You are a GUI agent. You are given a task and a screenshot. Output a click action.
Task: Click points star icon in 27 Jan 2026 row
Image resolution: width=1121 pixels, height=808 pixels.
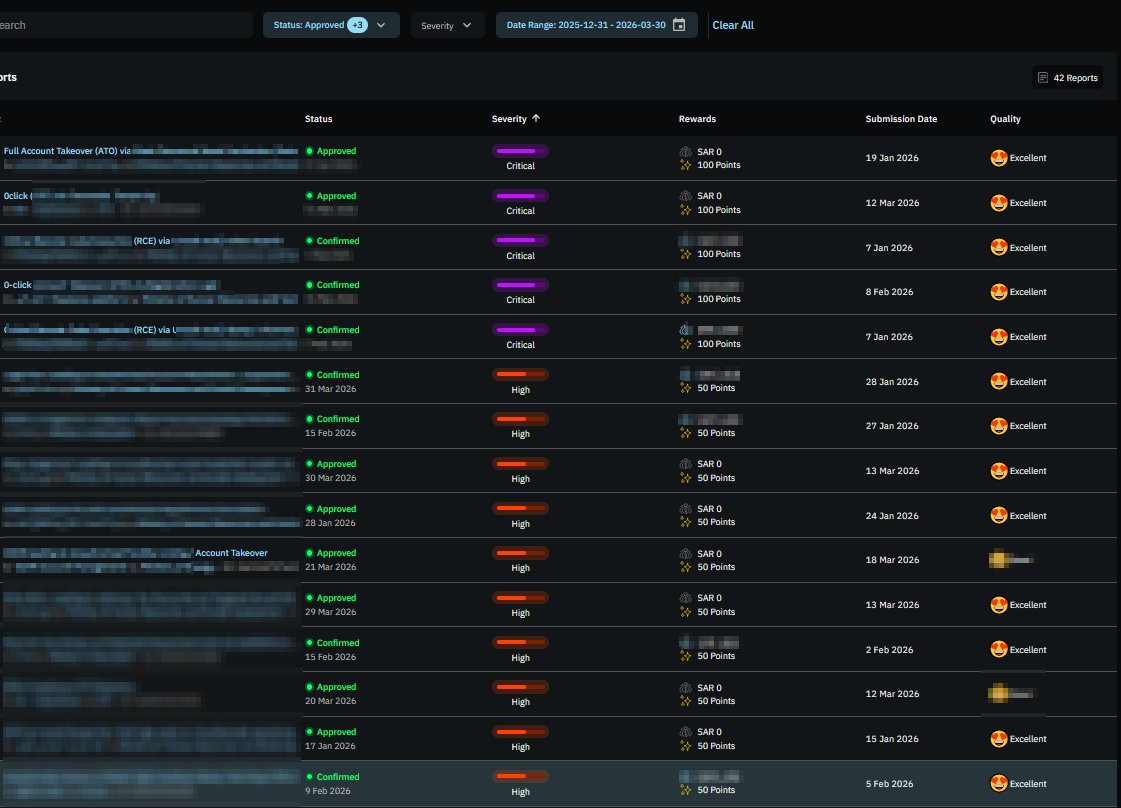685,433
